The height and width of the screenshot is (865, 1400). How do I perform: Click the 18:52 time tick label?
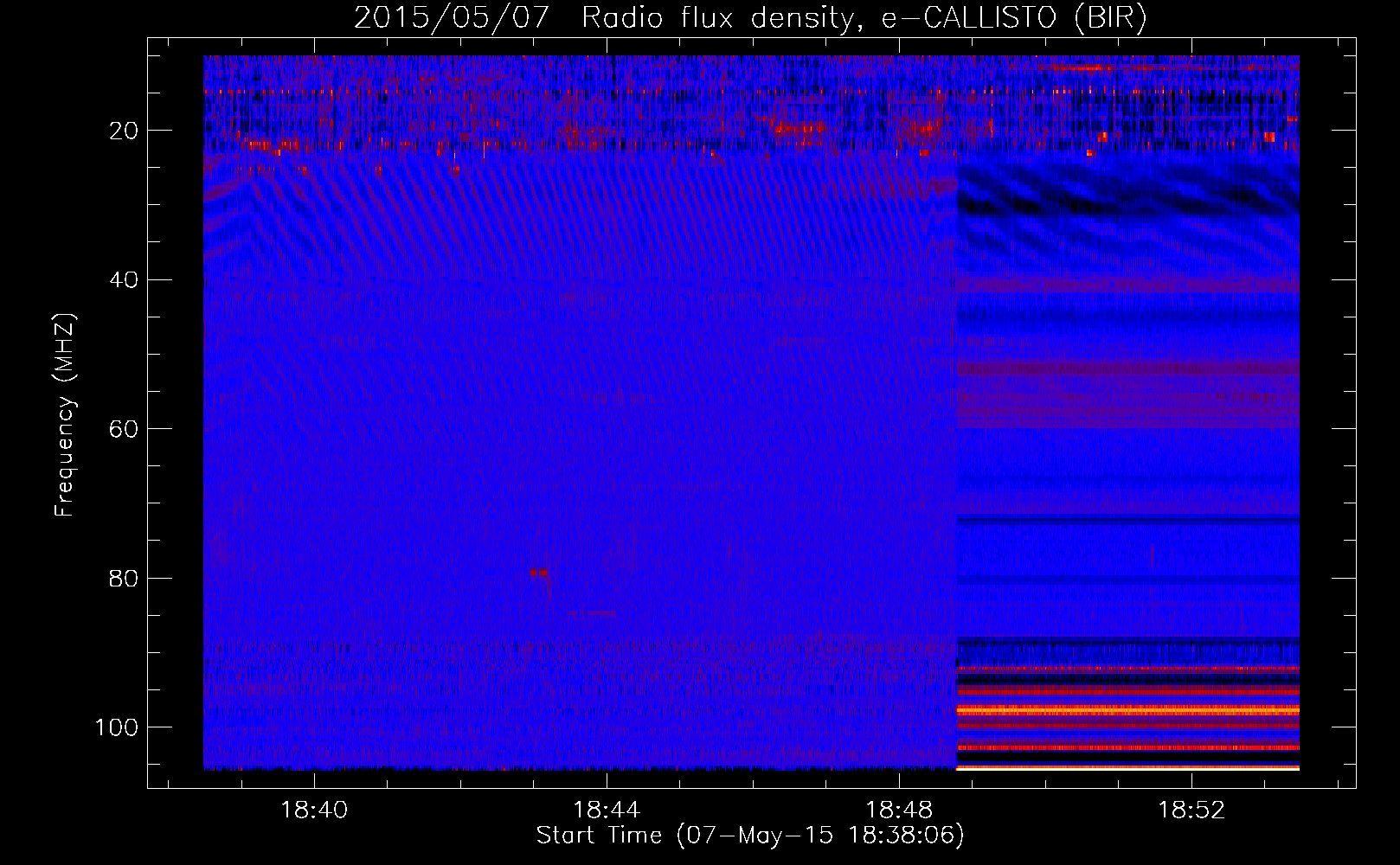coord(1191,811)
